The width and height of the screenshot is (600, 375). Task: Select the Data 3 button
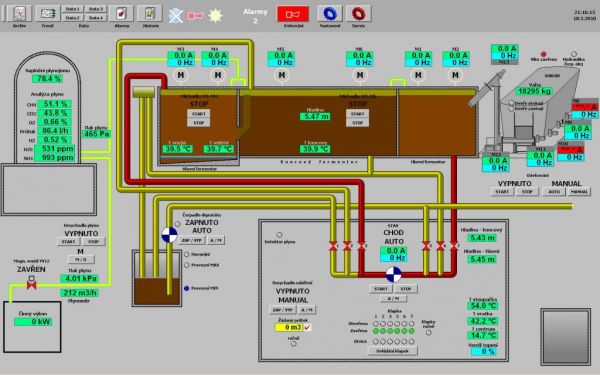pyautogui.click(x=96, y=9)
